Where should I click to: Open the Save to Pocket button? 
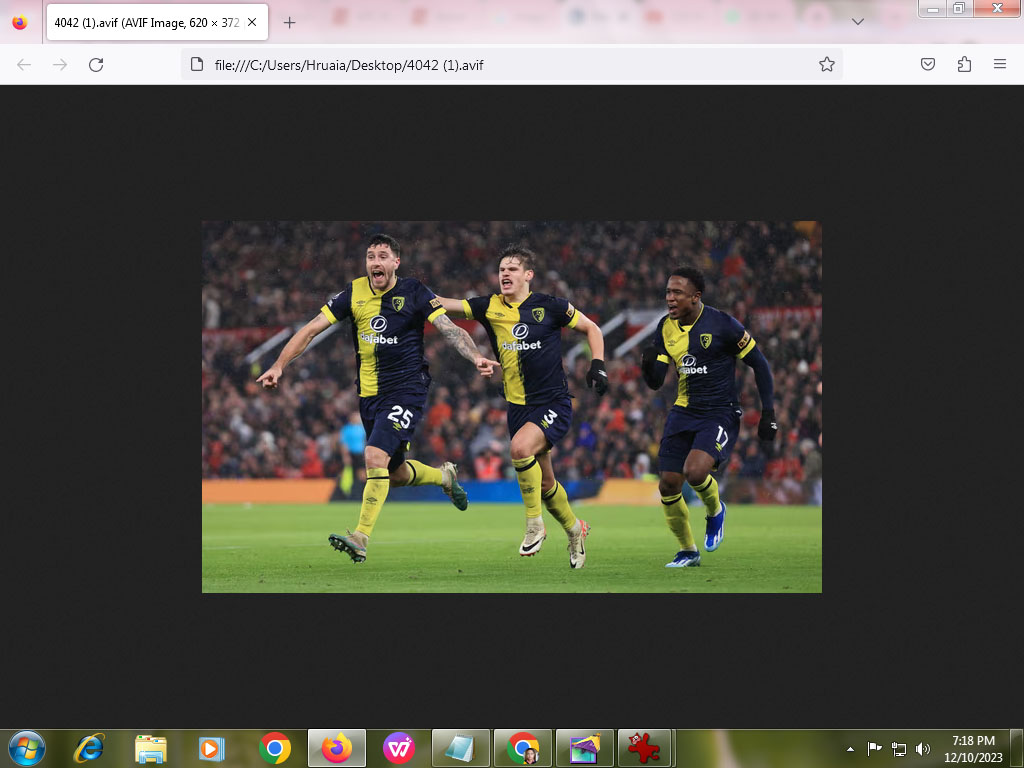point(928,64)
